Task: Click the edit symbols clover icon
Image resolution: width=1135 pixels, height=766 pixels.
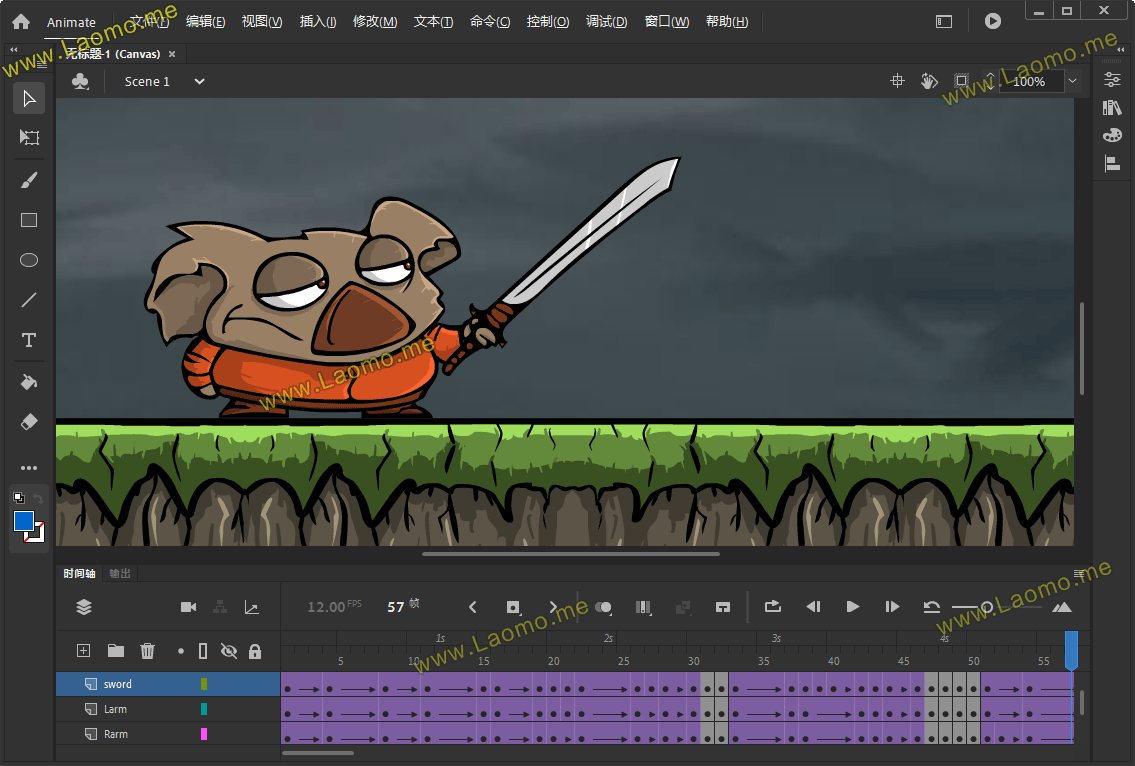Action: click(80, 81)
